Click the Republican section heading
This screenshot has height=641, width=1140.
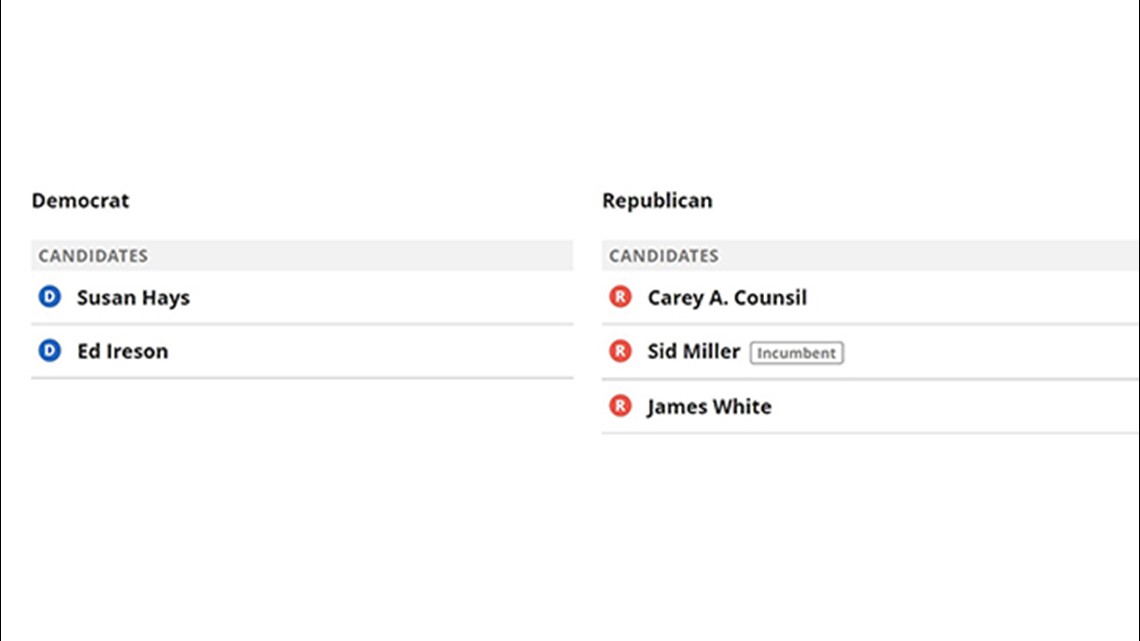(x=657, y=200)
